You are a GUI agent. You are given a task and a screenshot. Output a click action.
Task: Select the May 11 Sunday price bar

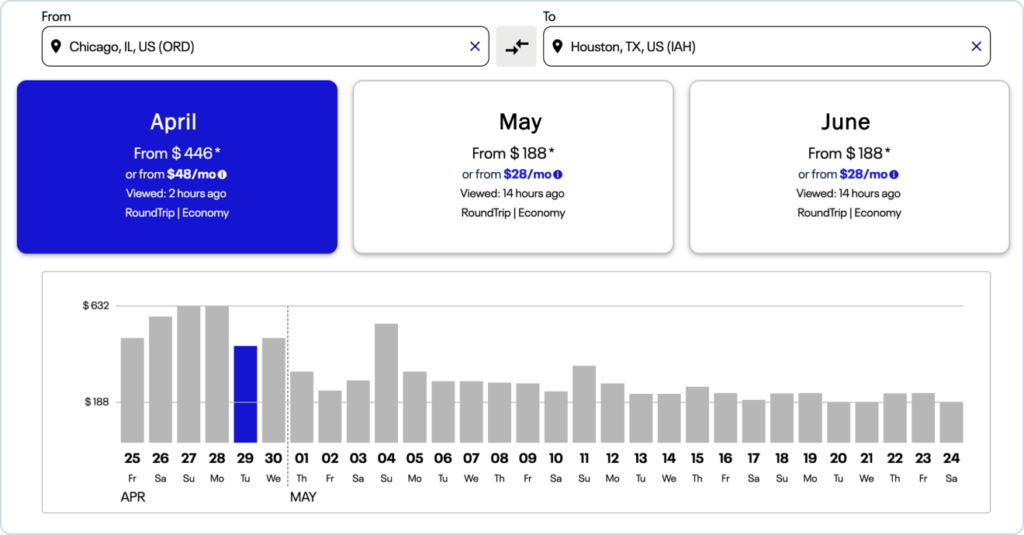point(584,404)
